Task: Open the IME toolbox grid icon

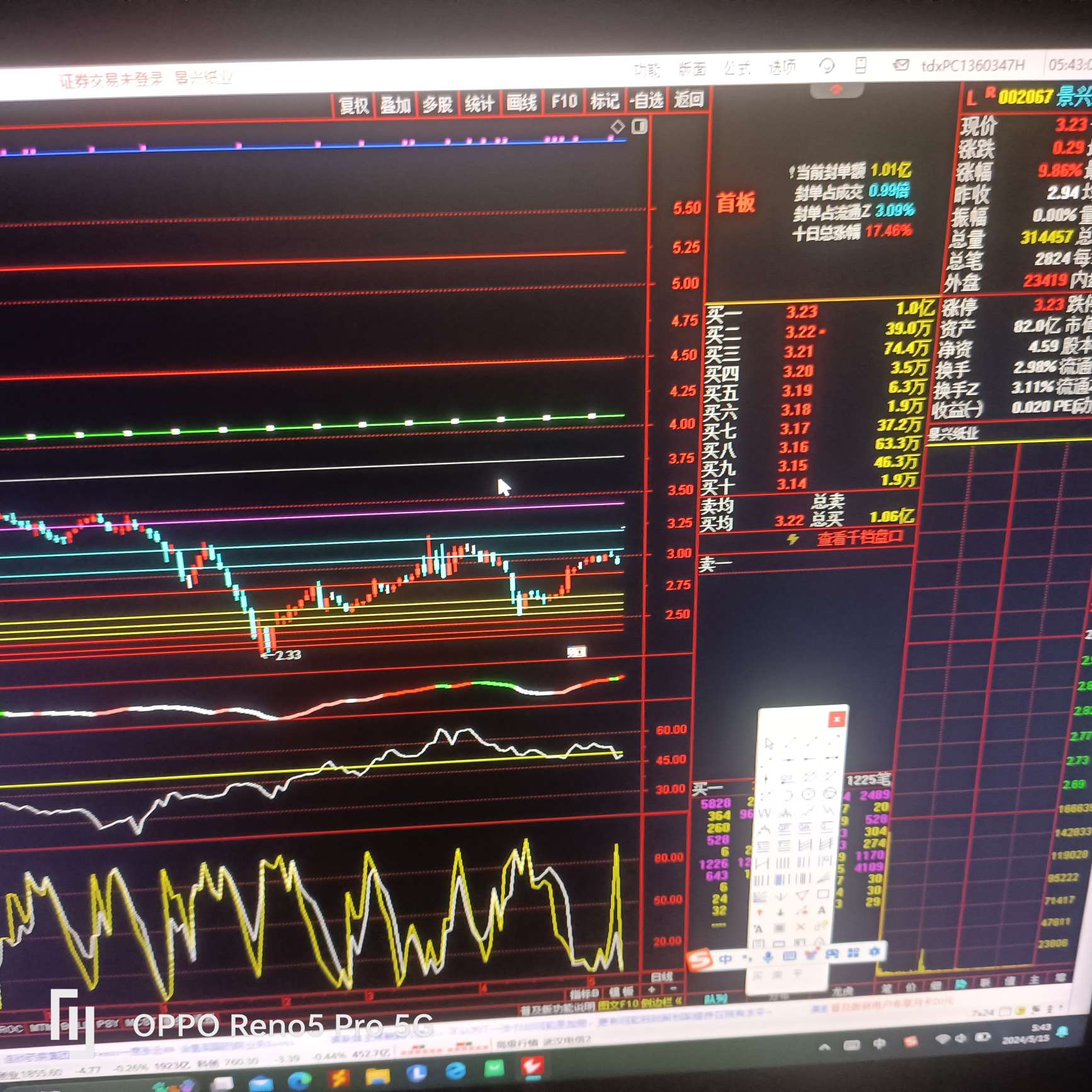Action: pyautogui.click(x=853, y=953)
